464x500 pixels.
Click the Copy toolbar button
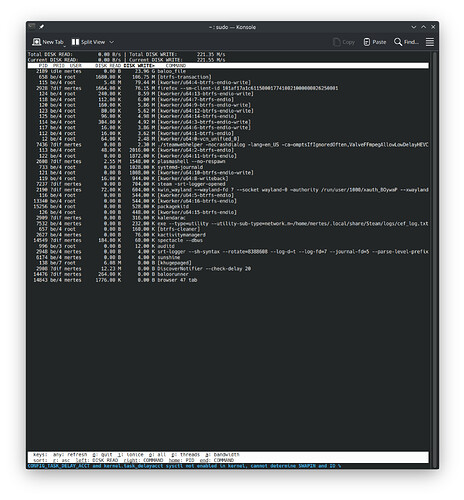click(x=344, y=42)
